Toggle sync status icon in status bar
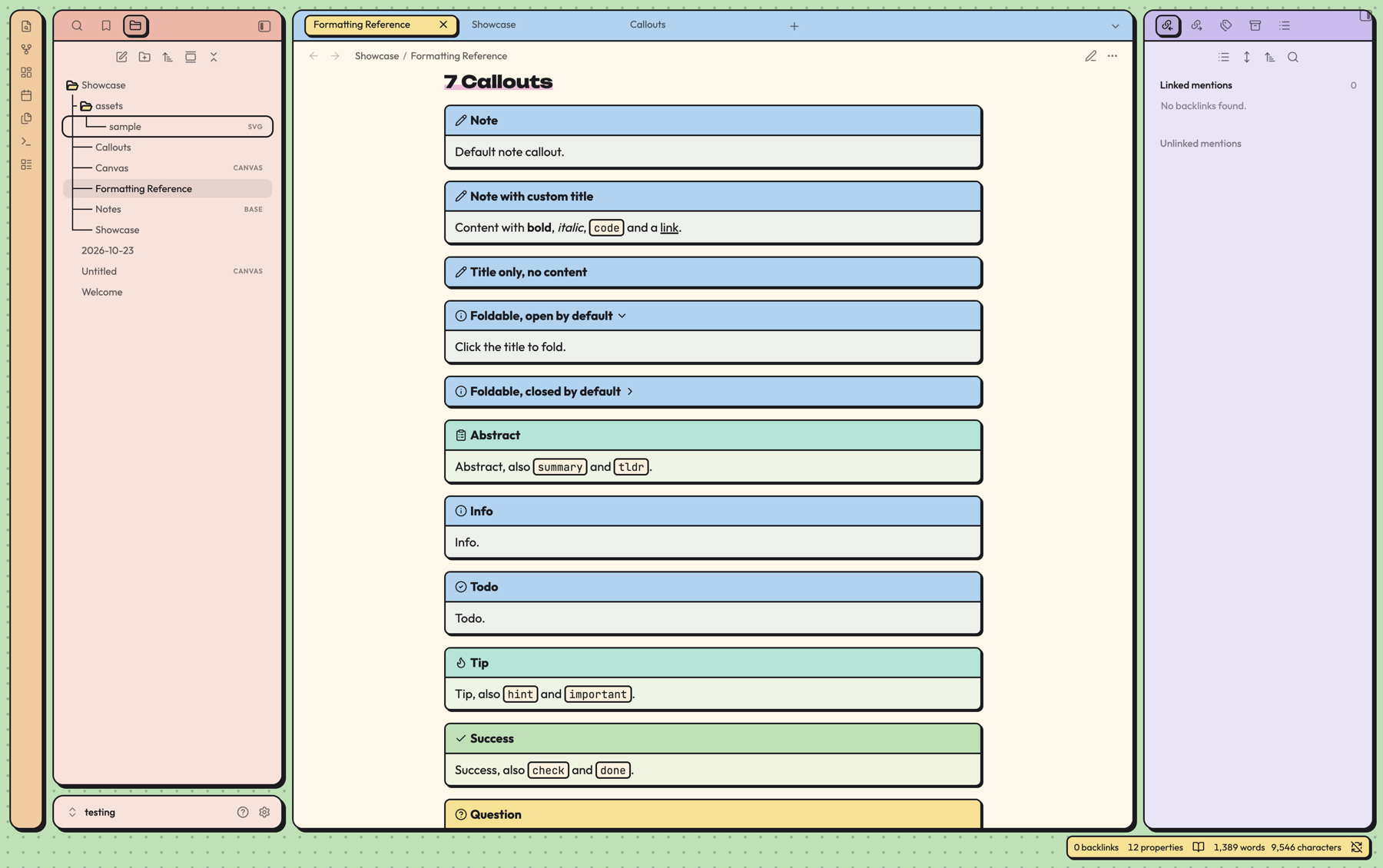The width and height of the screenshot is (1383, 868). [1357, 847]
